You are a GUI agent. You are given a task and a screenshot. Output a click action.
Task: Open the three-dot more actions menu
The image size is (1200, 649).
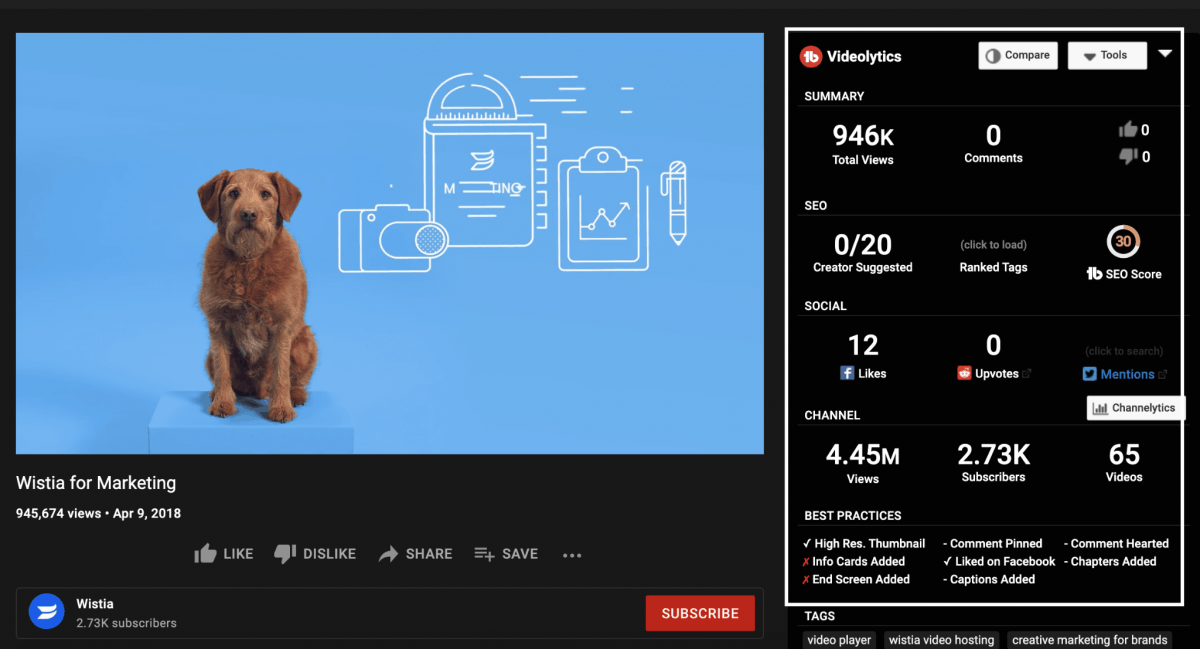tap(572, 555)
